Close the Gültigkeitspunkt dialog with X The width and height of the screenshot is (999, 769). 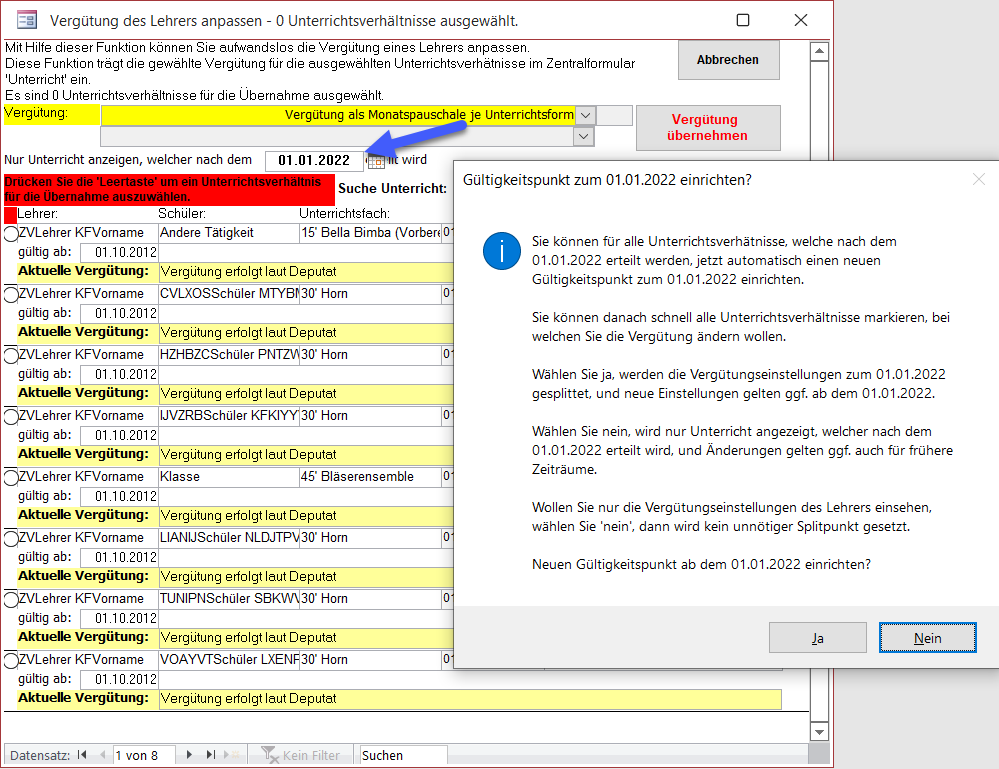click(978, 179)
